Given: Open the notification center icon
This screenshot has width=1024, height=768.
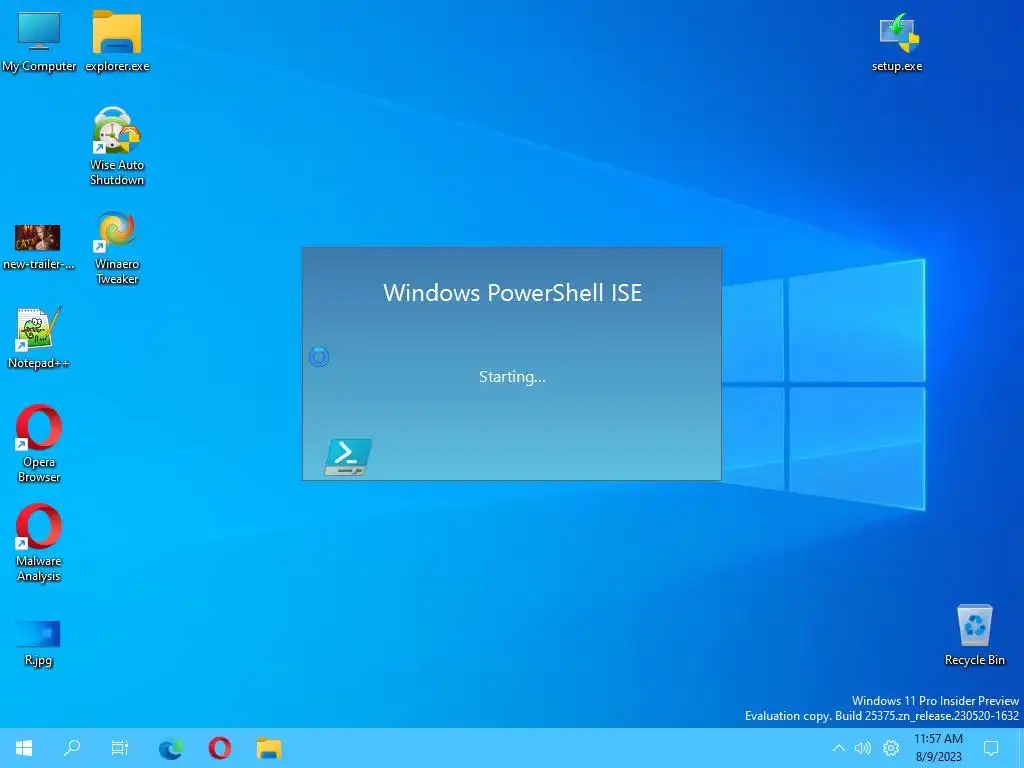Looking at the screenshot, I should [x=991, y=748].
